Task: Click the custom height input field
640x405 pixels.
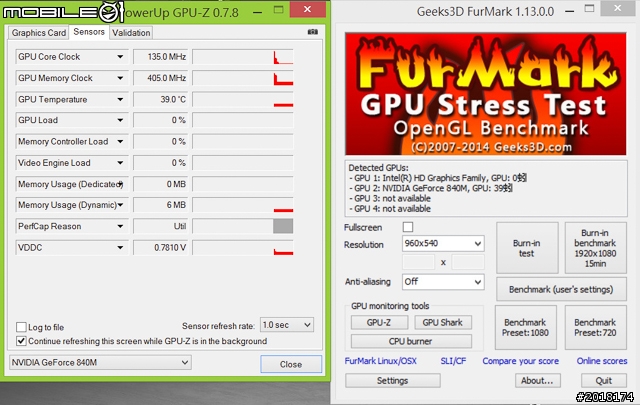Action: click(x=468, y=262)
